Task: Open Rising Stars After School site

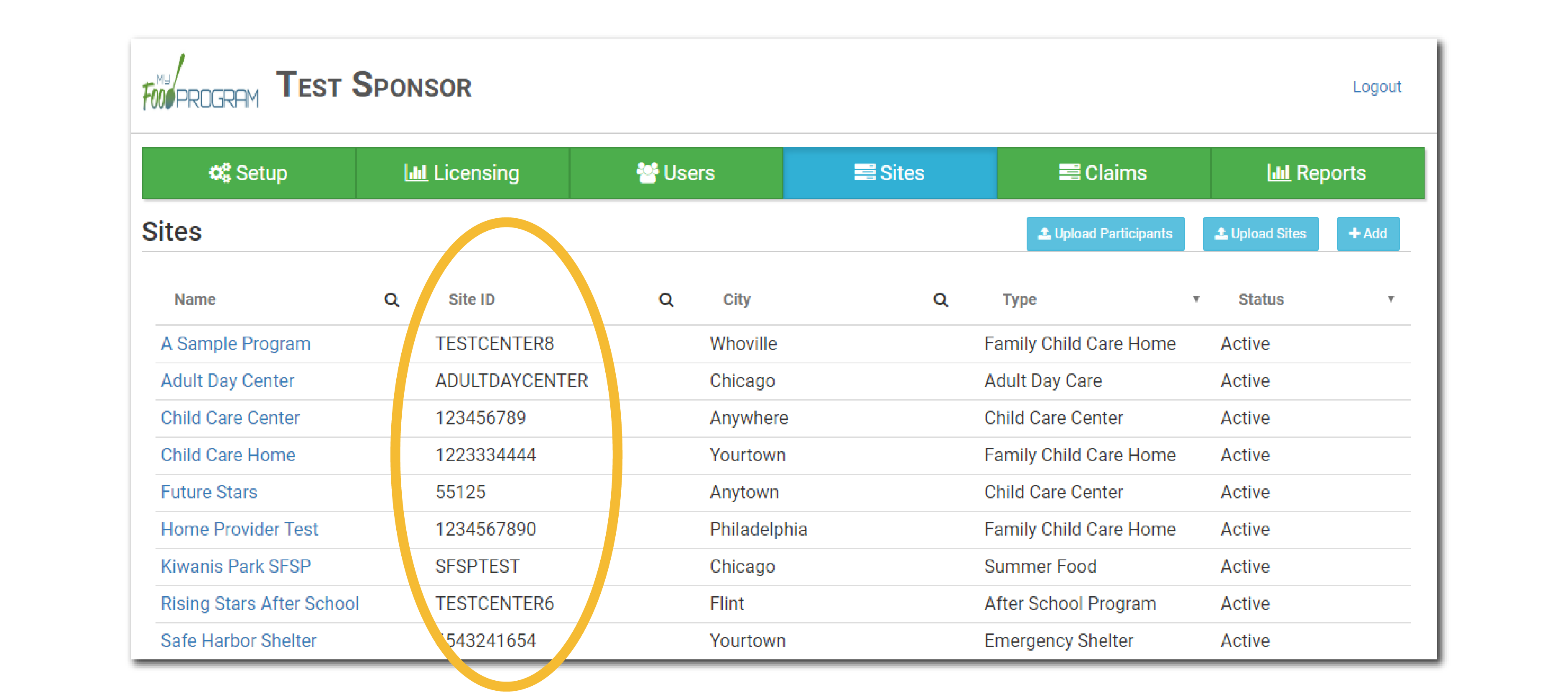Action: pyautogui.click(x=260, y=603)
